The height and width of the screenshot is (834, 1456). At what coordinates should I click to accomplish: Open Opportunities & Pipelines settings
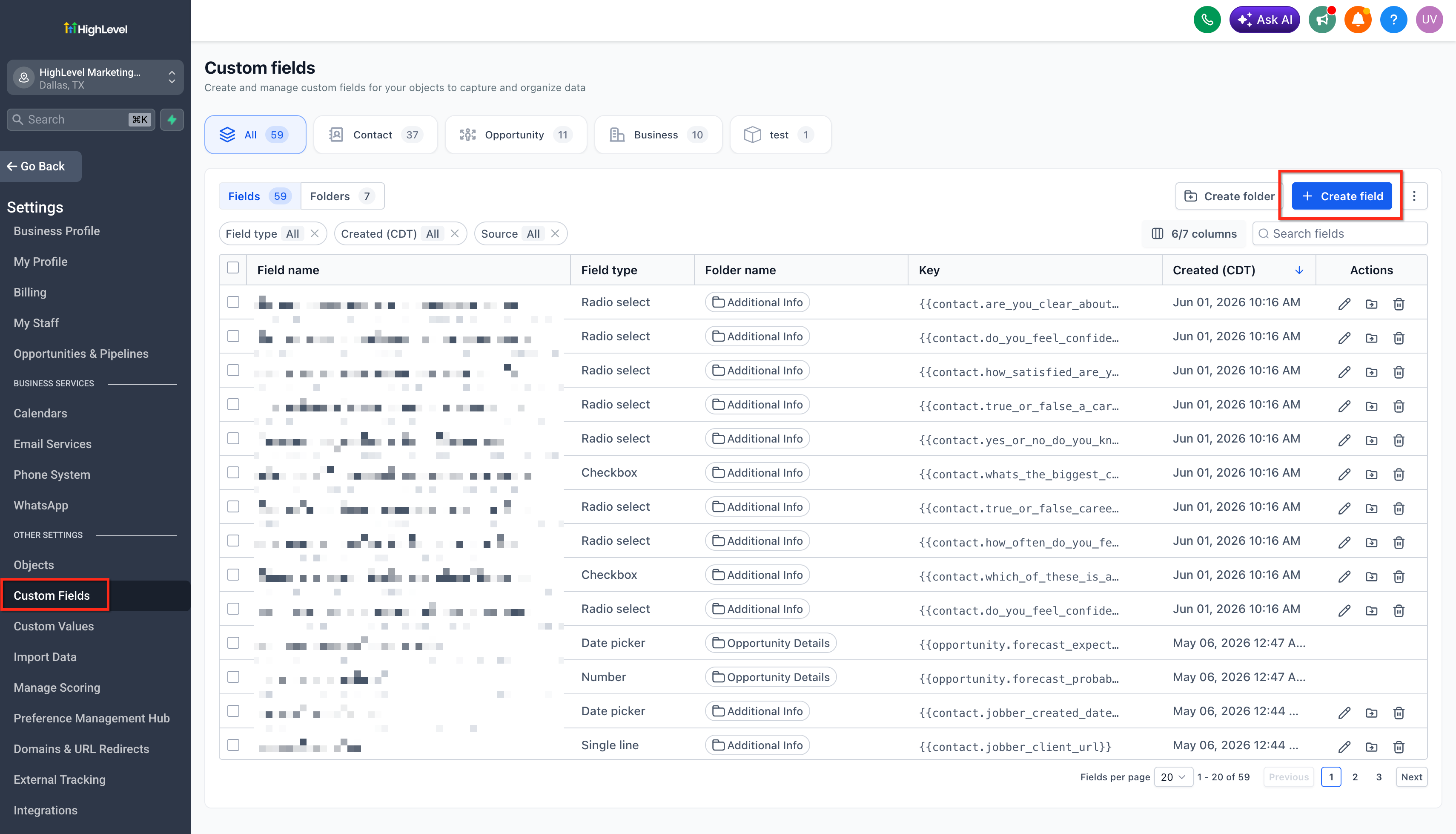click(81, 354)
